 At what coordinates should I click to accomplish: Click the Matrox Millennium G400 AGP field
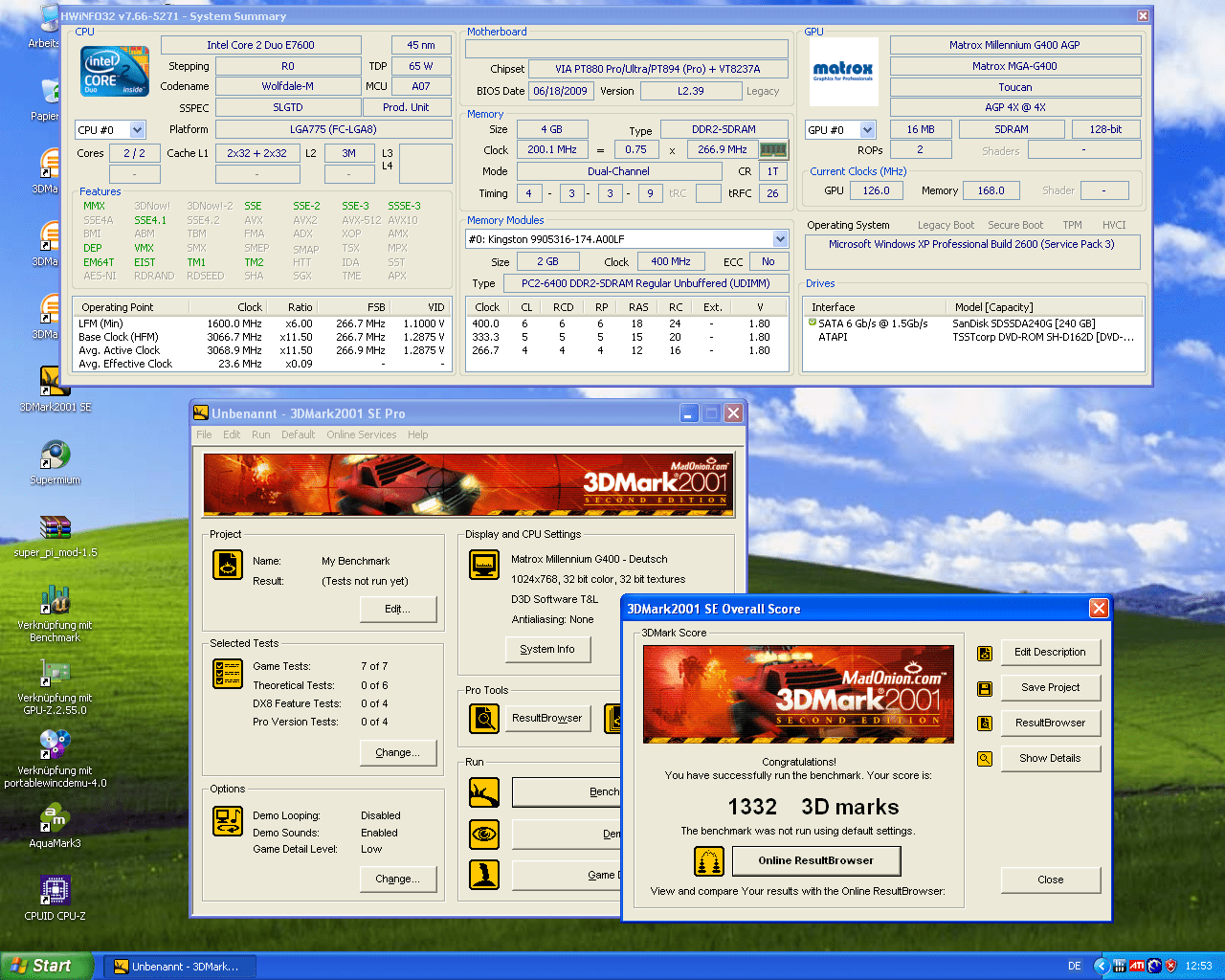pos(1015,45)
